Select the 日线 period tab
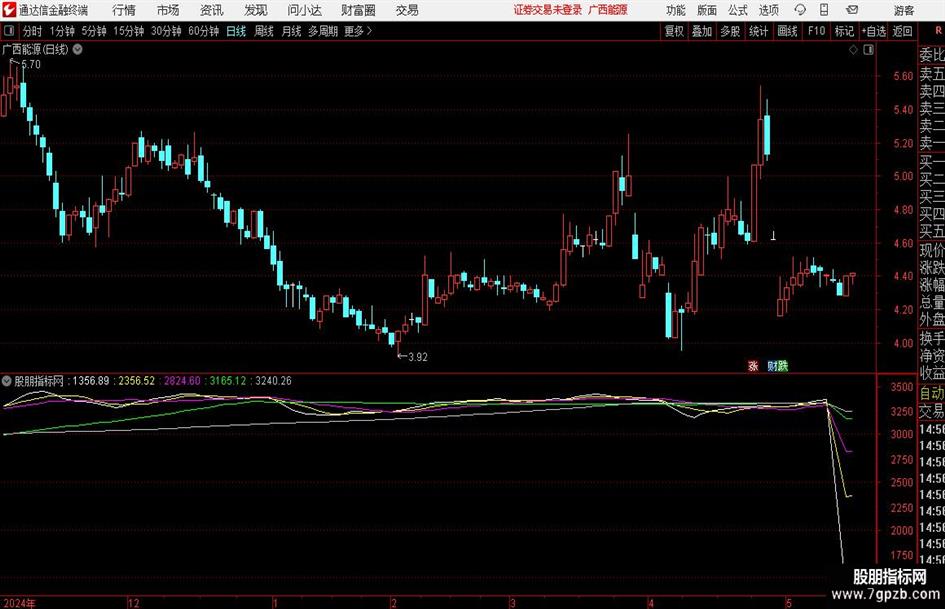Viewport: 945px width, 609px height. point(236,31)
